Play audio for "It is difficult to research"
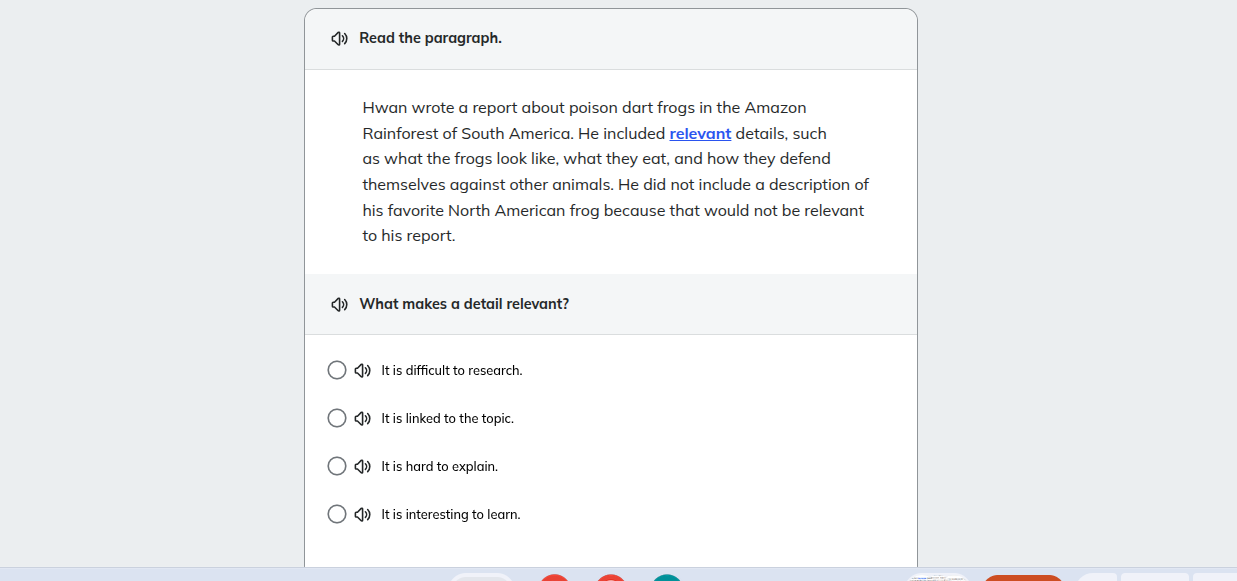This screenshot has height=581, width=1237. 363,371
